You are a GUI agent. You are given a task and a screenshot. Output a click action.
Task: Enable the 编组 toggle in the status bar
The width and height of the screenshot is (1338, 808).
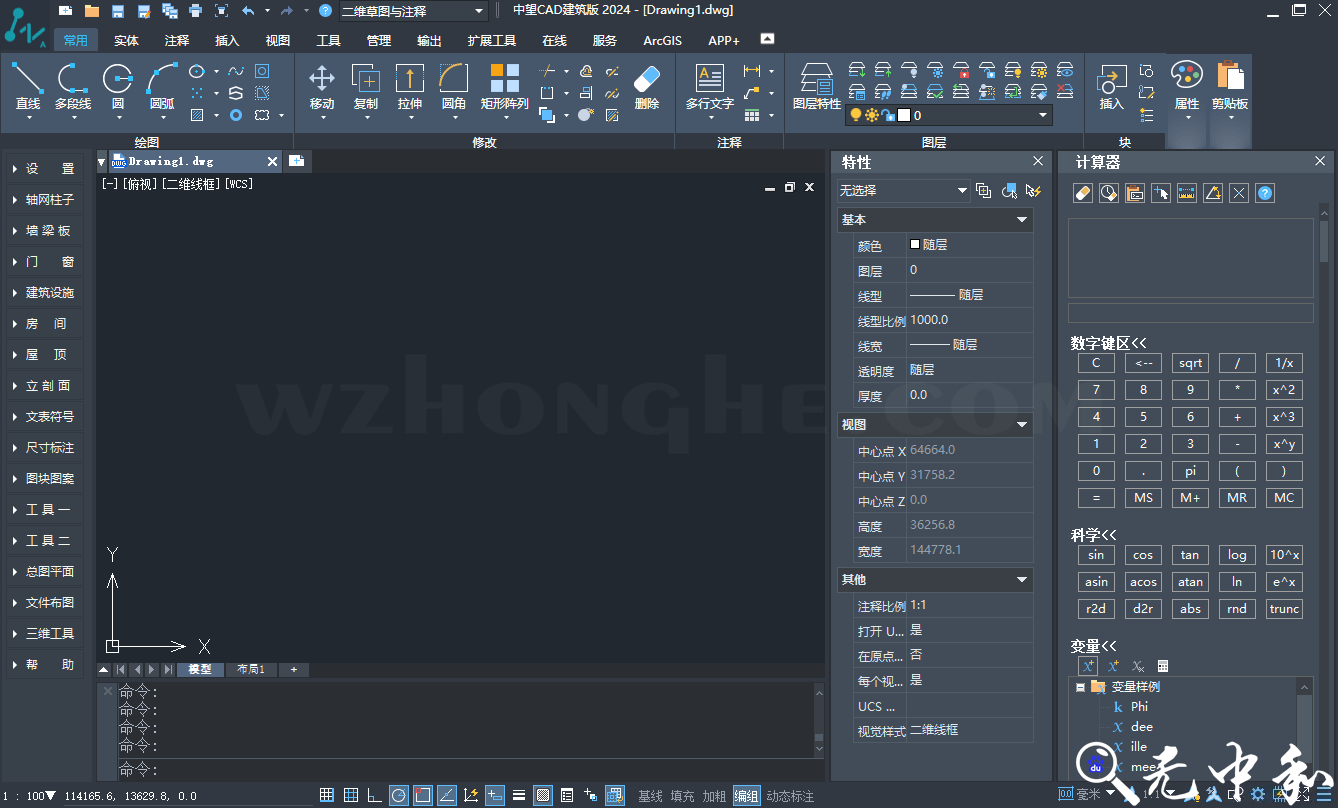tap(746, 795)
